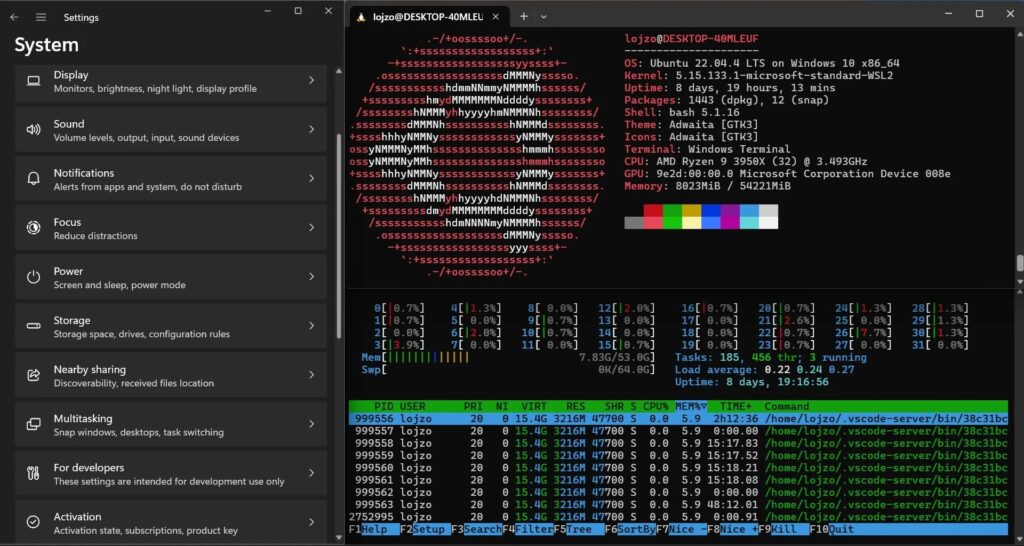Screen dimensions: 1024x546
Task: Select htop process row PID 2752995
Action: click(x=678, y=517)
